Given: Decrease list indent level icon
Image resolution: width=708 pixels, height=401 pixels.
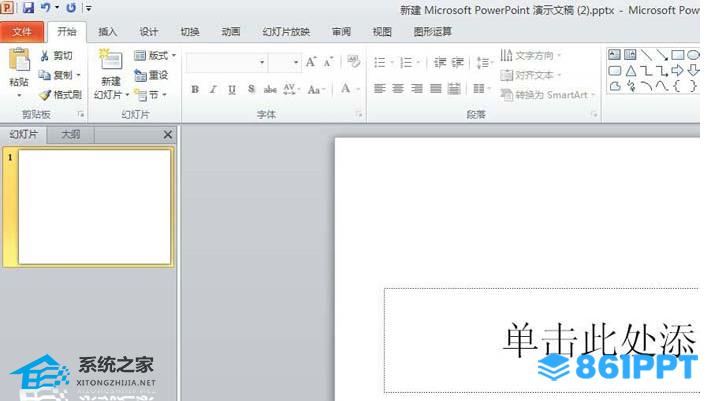Looking at the screenshot, I should 439,62.
